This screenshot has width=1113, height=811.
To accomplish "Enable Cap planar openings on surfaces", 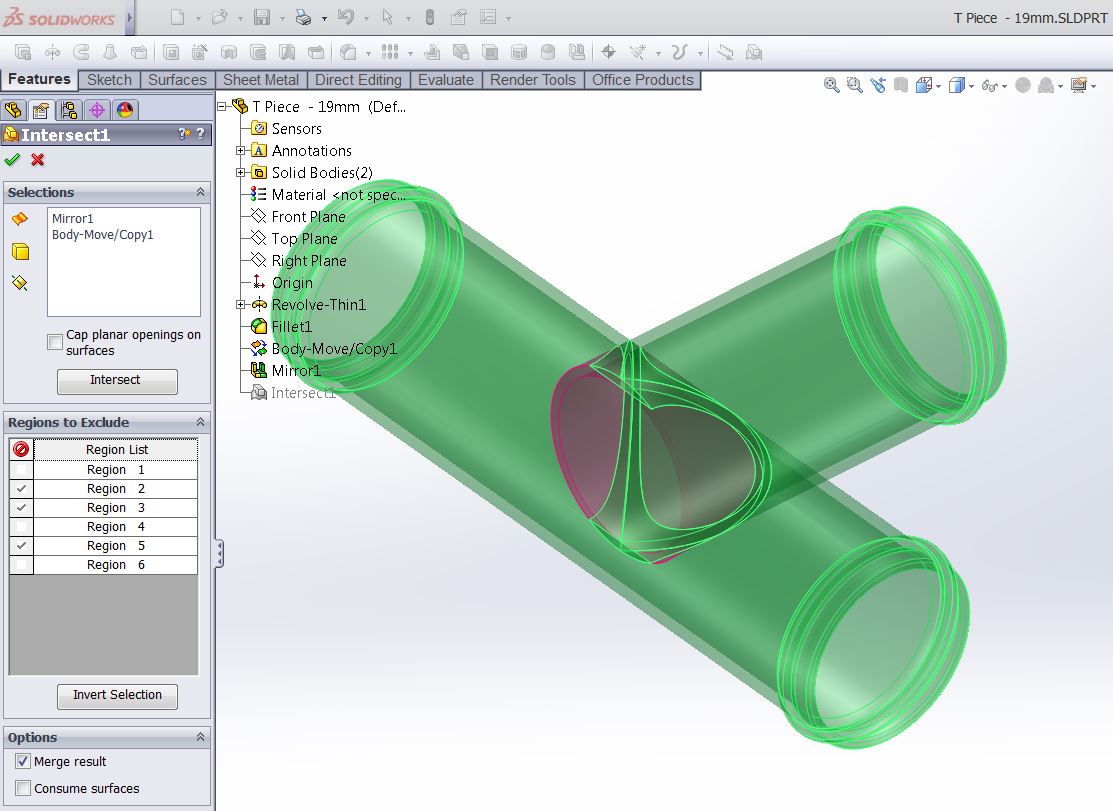I will [x=55, y=343].
